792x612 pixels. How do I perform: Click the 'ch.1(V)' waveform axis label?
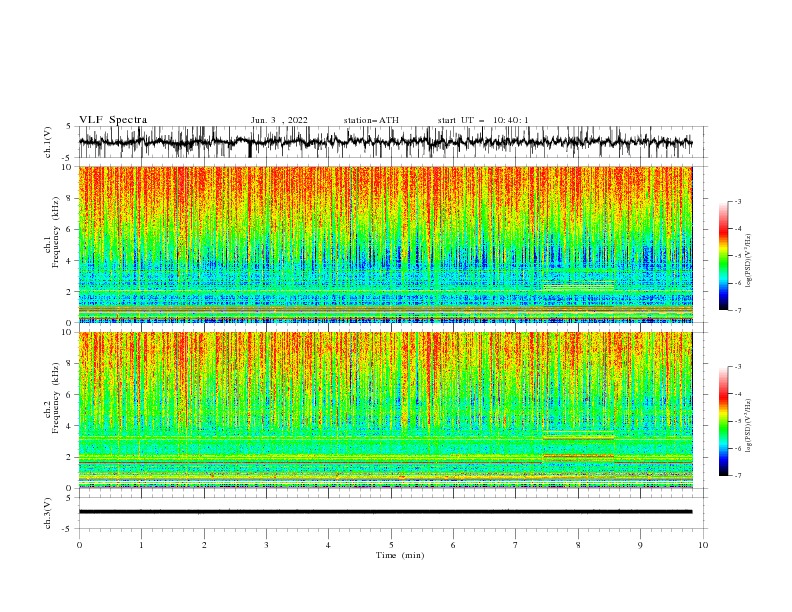[x=48, y=142]
